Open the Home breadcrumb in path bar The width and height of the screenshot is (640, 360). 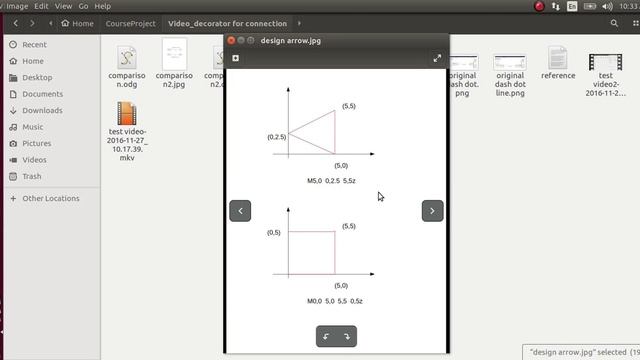point(77,23)
